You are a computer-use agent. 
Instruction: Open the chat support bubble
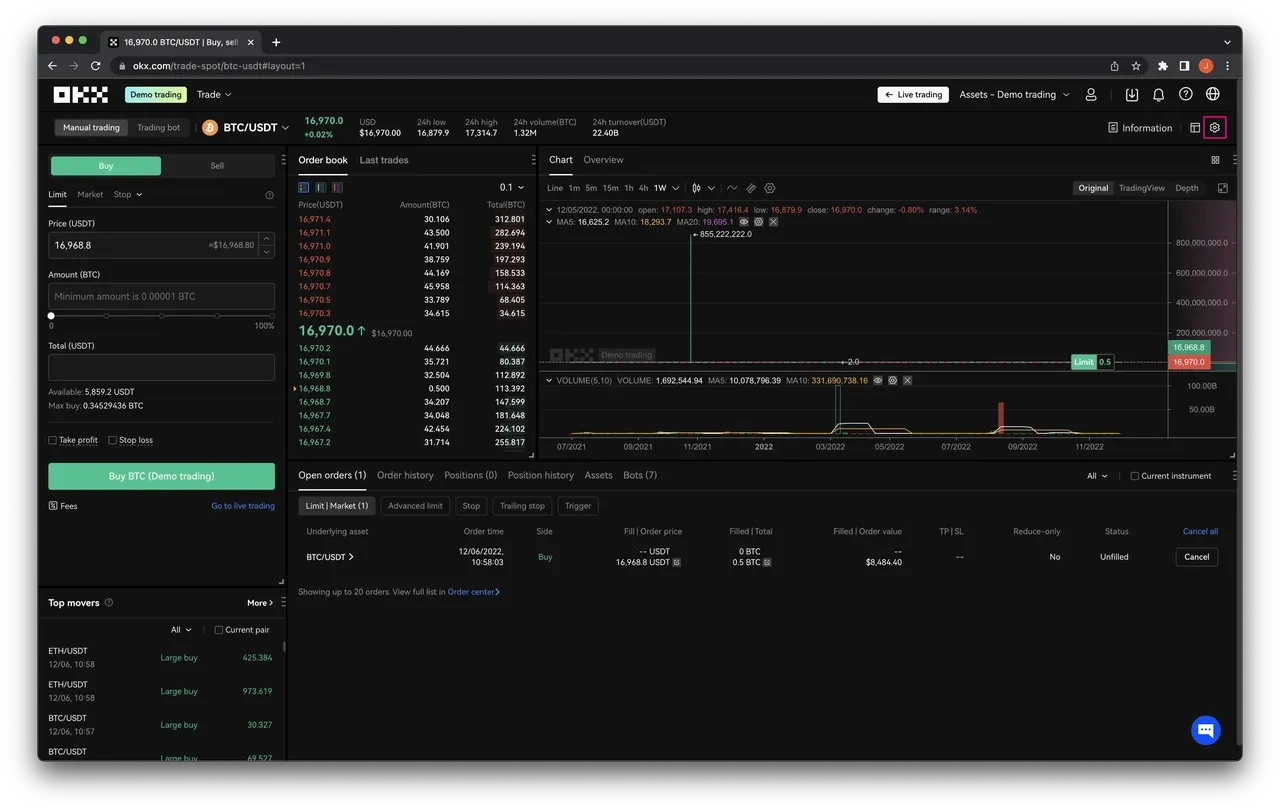pos(1206,730)
